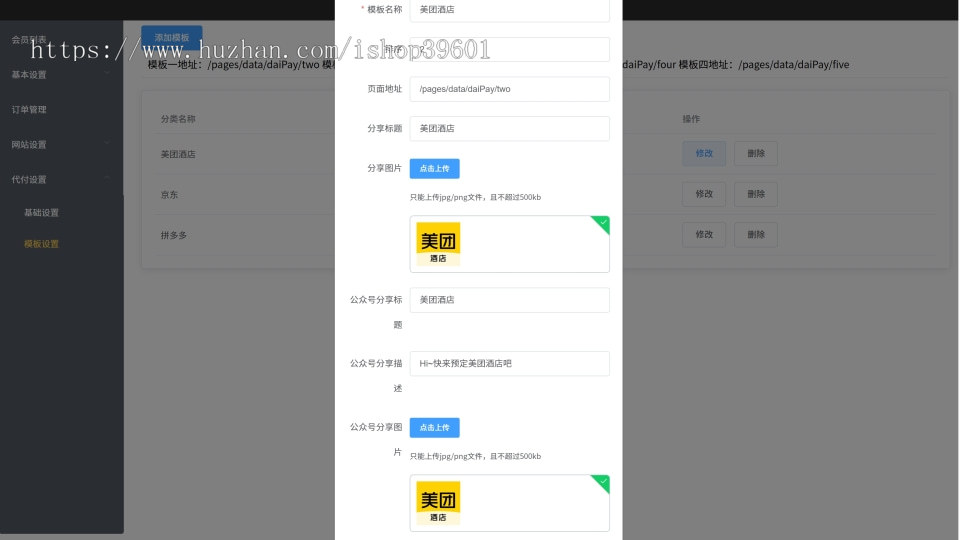Screen dimensions: 960x540
Task: Expand the 网站设置 sidebar menu
Action: tap(61, 144)
